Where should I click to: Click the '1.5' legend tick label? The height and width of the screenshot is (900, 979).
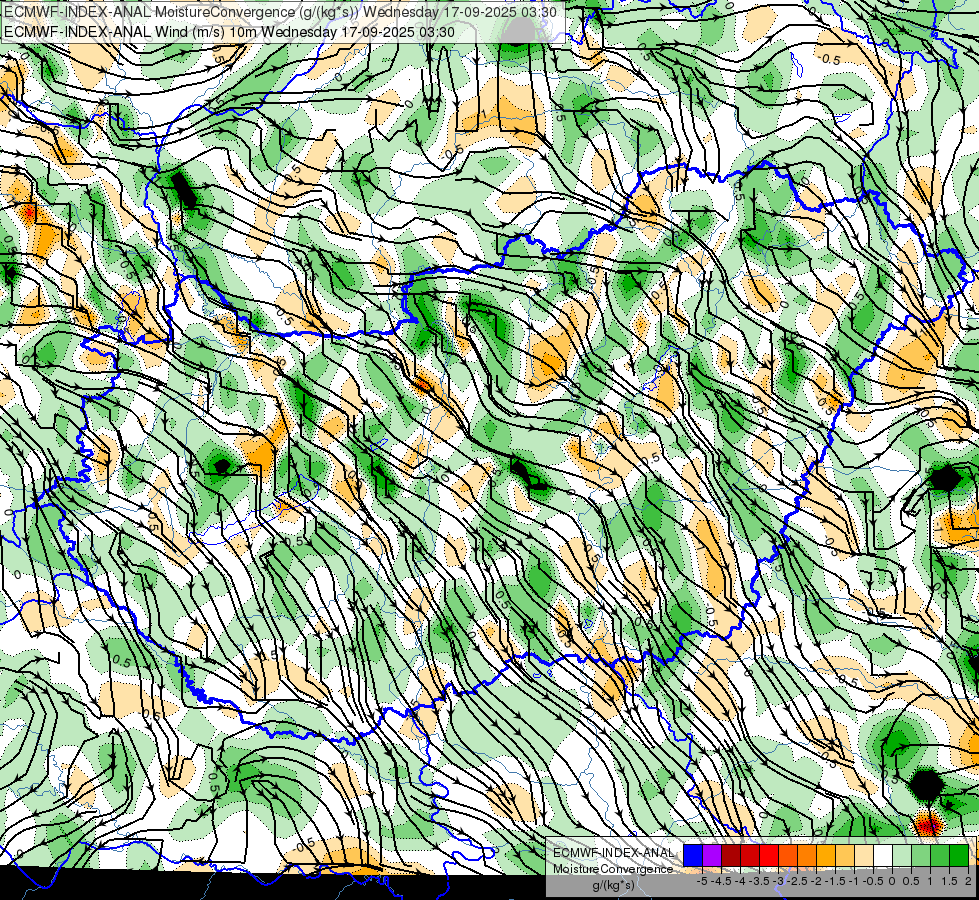(x=949, y=881)
